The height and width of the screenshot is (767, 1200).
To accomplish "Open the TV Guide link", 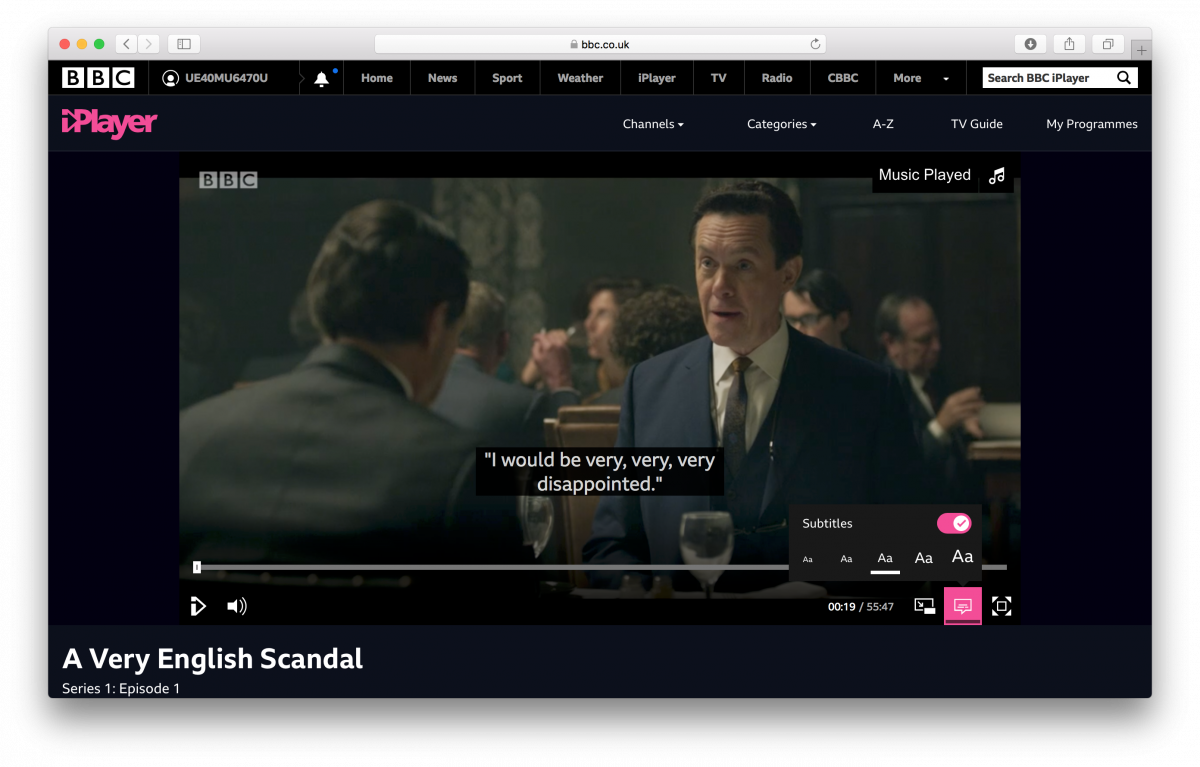I will (977, 124).
